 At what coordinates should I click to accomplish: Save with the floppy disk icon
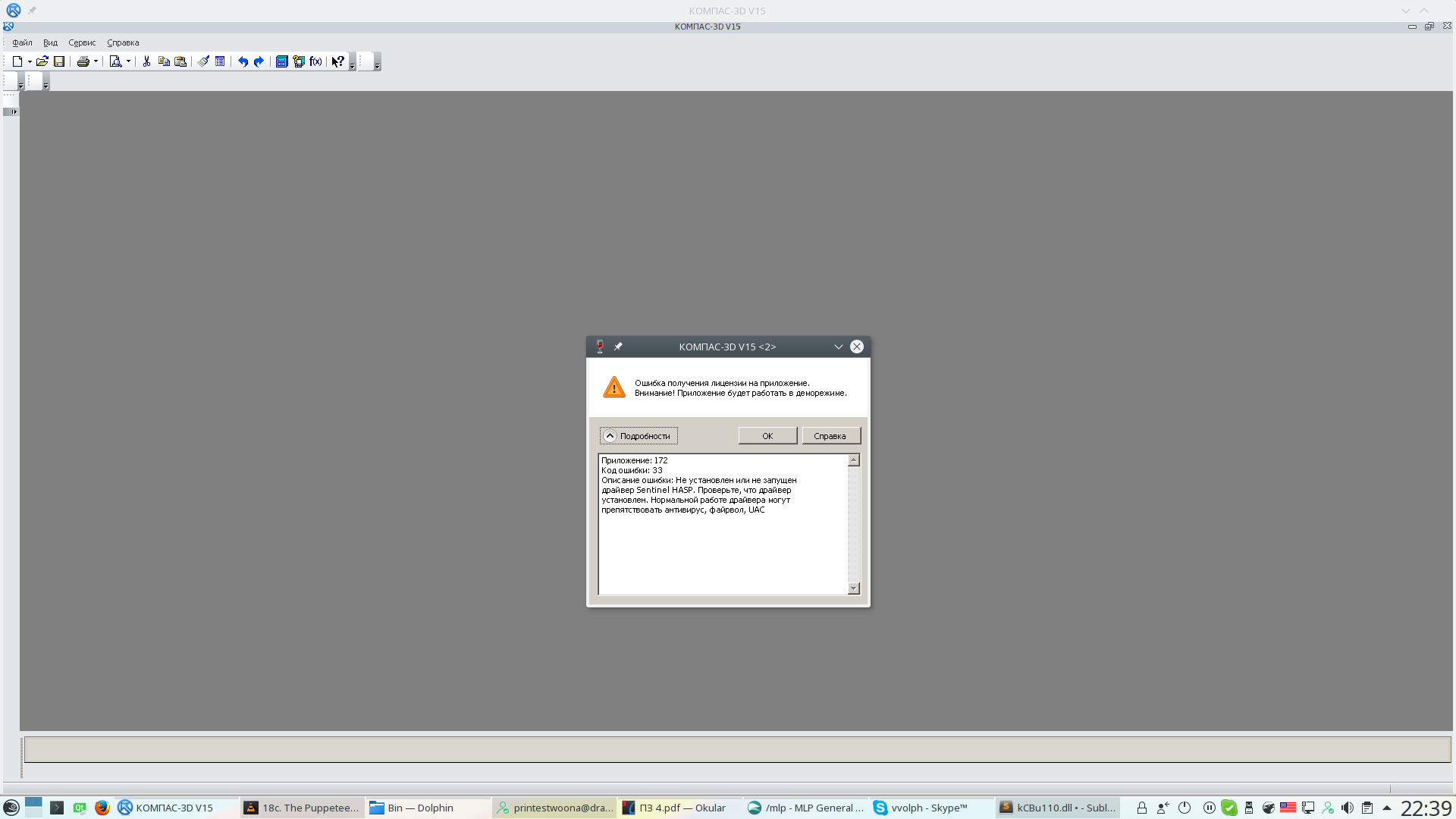59,61
